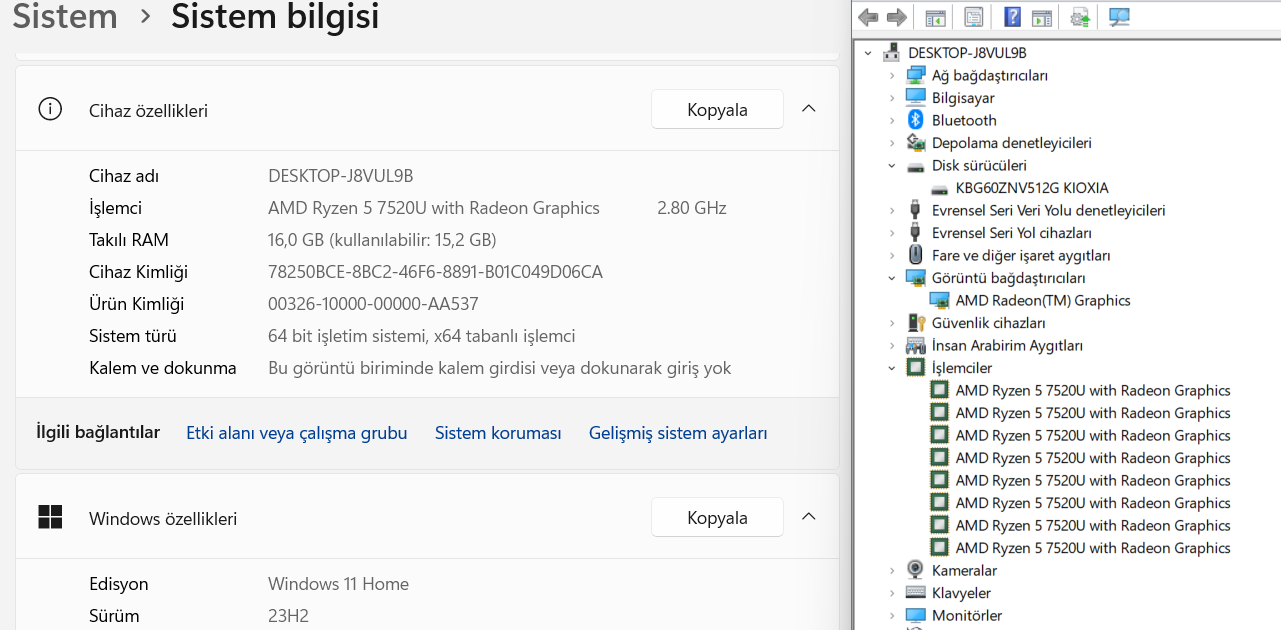Open Gelişmiş sistem ayarları link
This screenshot has width=1281, height=630.
(678, 433)
